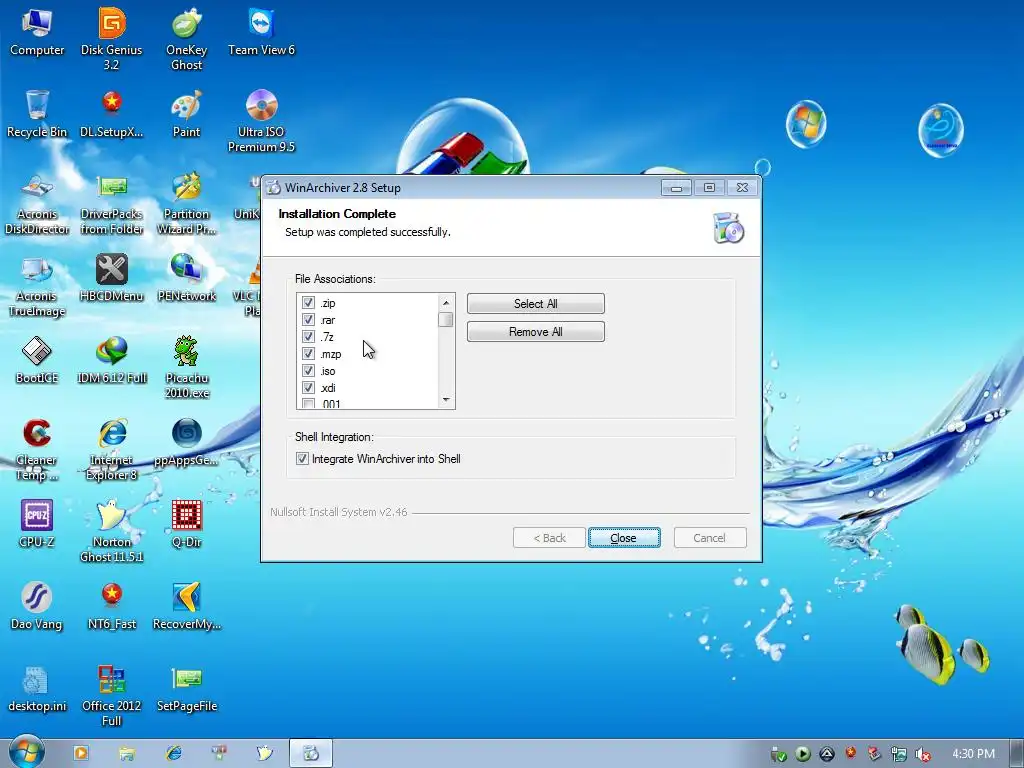Image resolution: width=1024 pixels, height=768 pixels.
Task: Uncheck the .mzp file association
Action: pos(308,354)
